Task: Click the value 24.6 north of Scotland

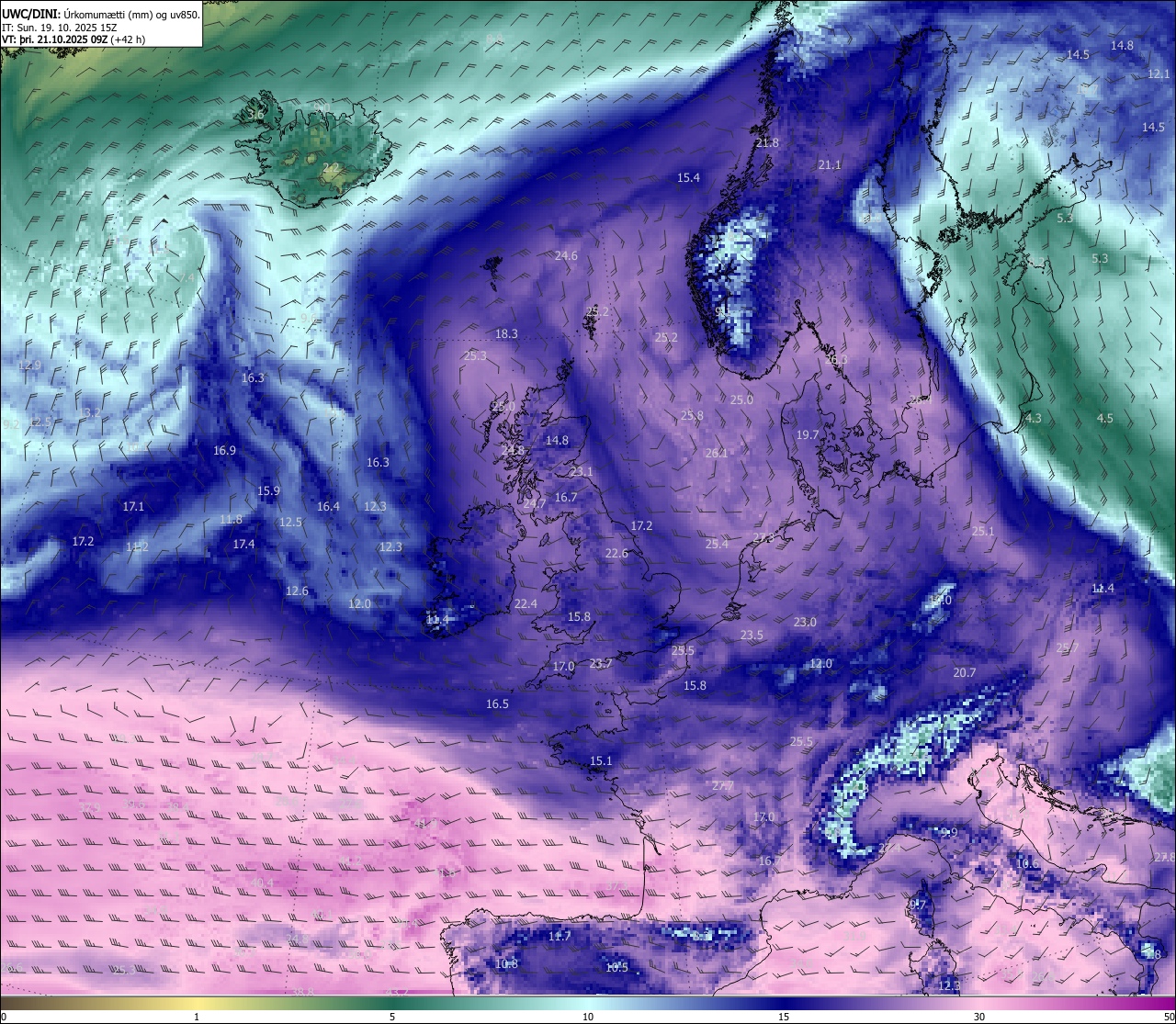Action: [566, 255]
